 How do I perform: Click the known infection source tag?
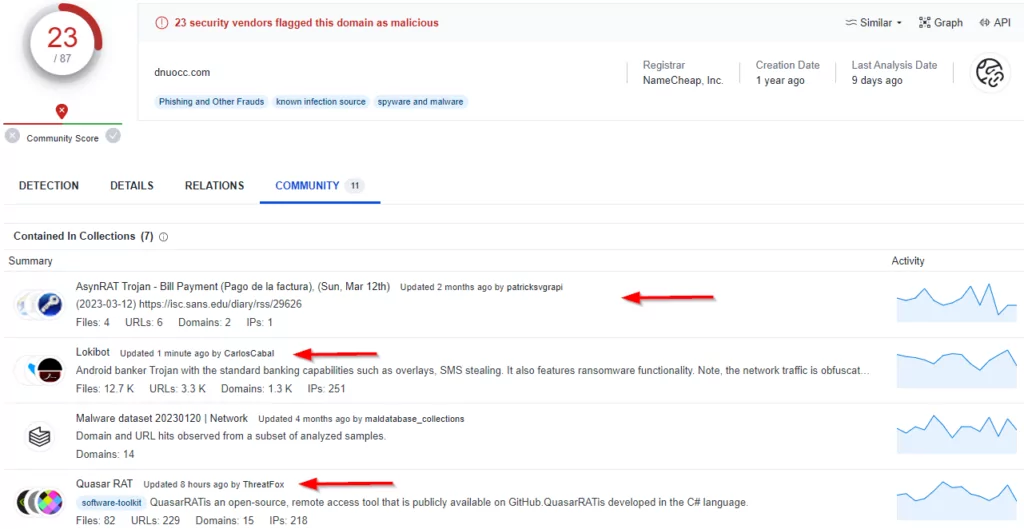[x=321, y=102]
